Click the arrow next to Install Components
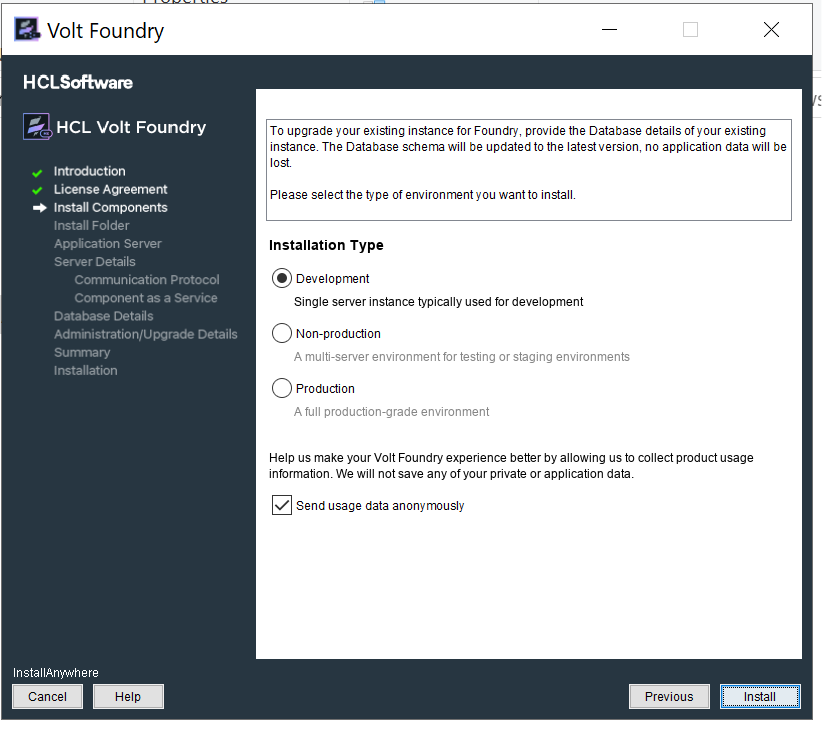Screen dimensions: 823x732 coord(39,208)
